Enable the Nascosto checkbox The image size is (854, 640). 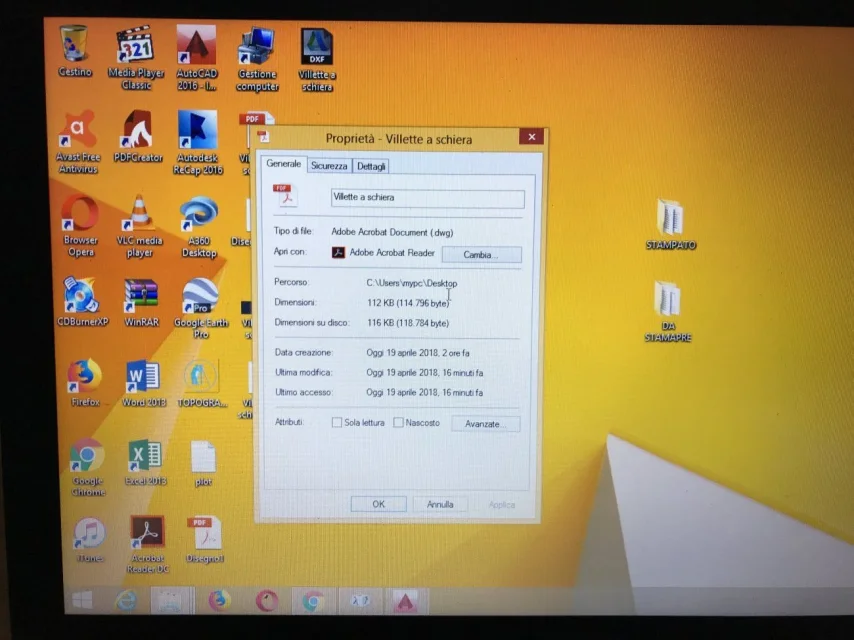click(x=398, y=422)
